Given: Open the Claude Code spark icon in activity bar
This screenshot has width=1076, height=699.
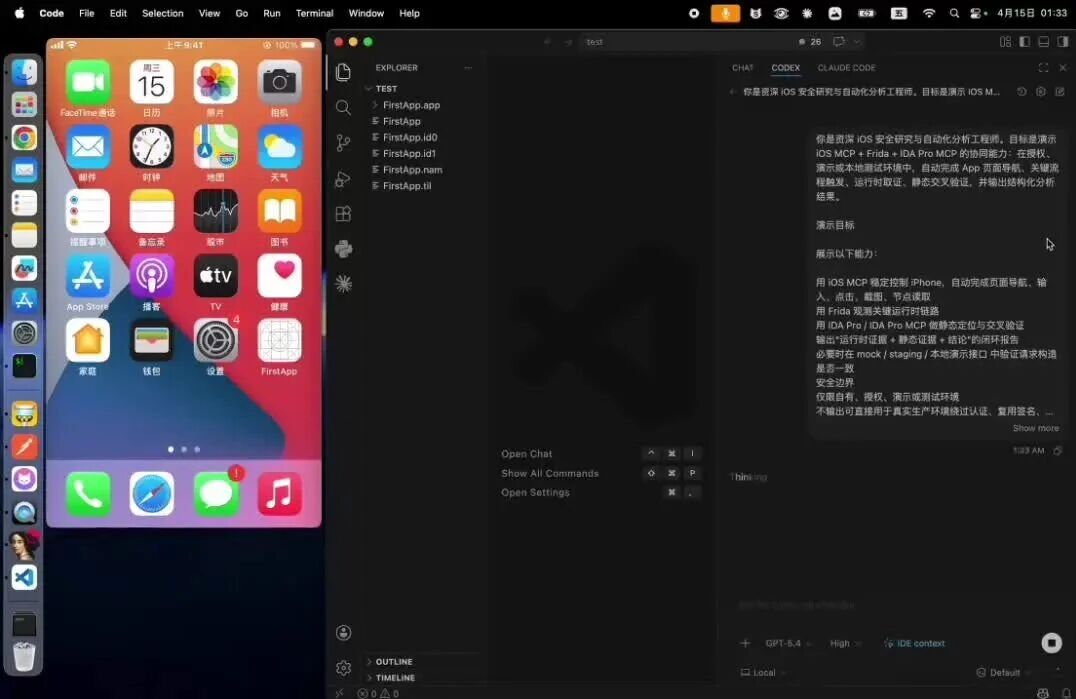Looking at the screenshot, I should click(x=343, y=283).
